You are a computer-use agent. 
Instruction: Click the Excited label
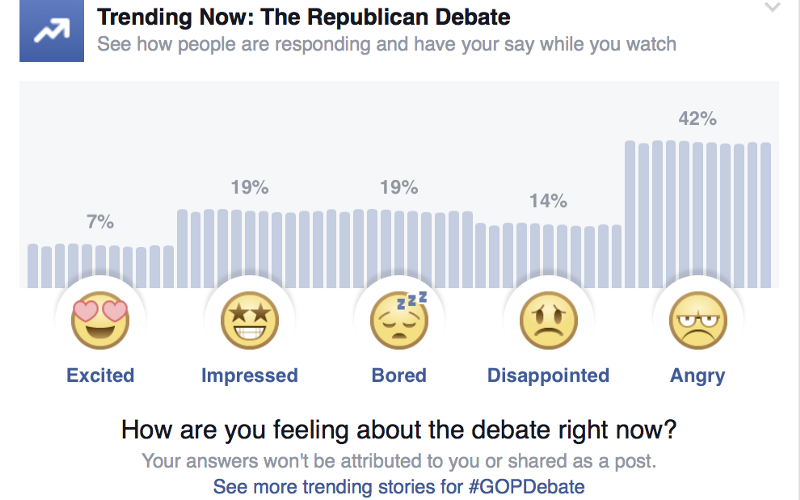coord(100,376)
